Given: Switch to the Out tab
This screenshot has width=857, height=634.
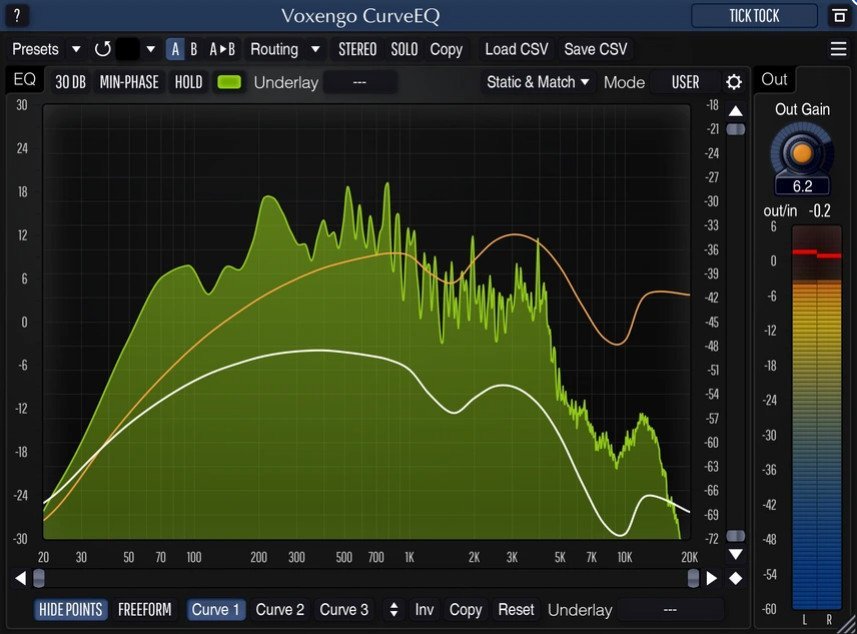Looking at the screenshot, I should coord(774,79).
